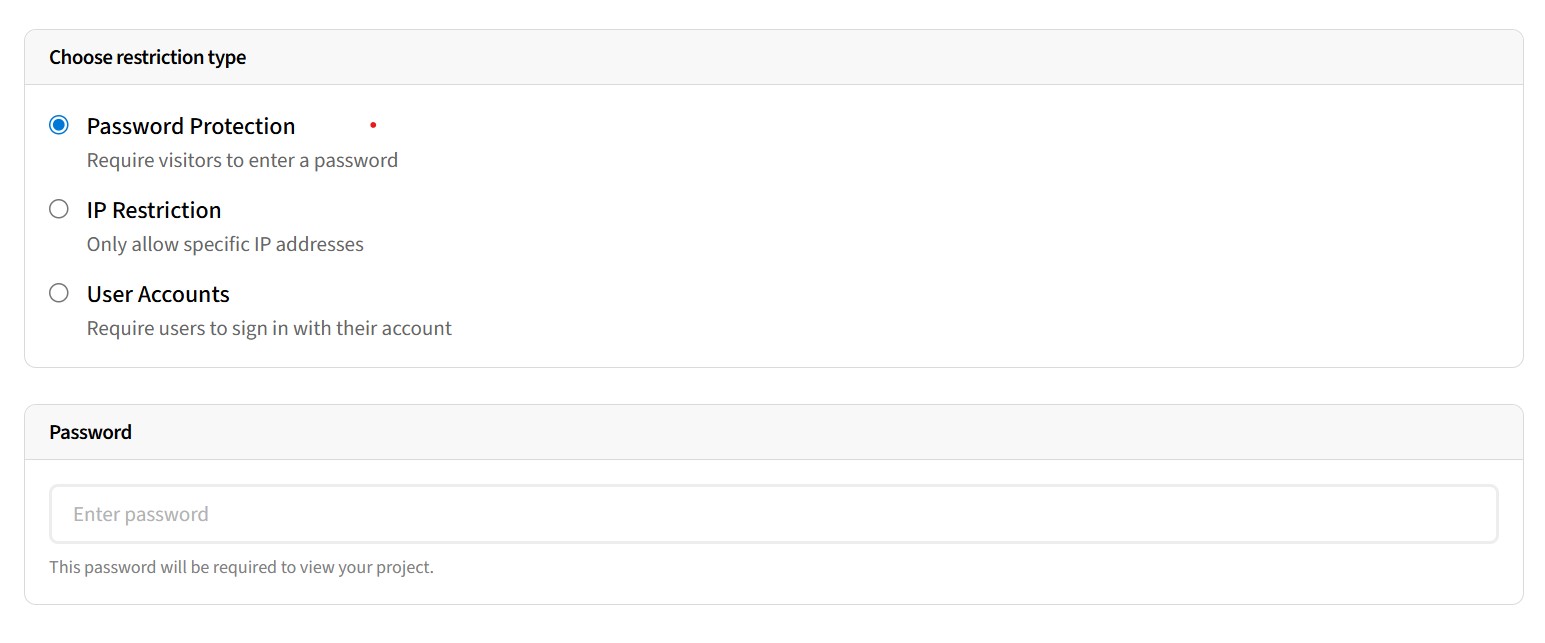Screen dimensions: 1545x643
Task: Click the placeholder text Enter password
Action: [x=139, y=513]
